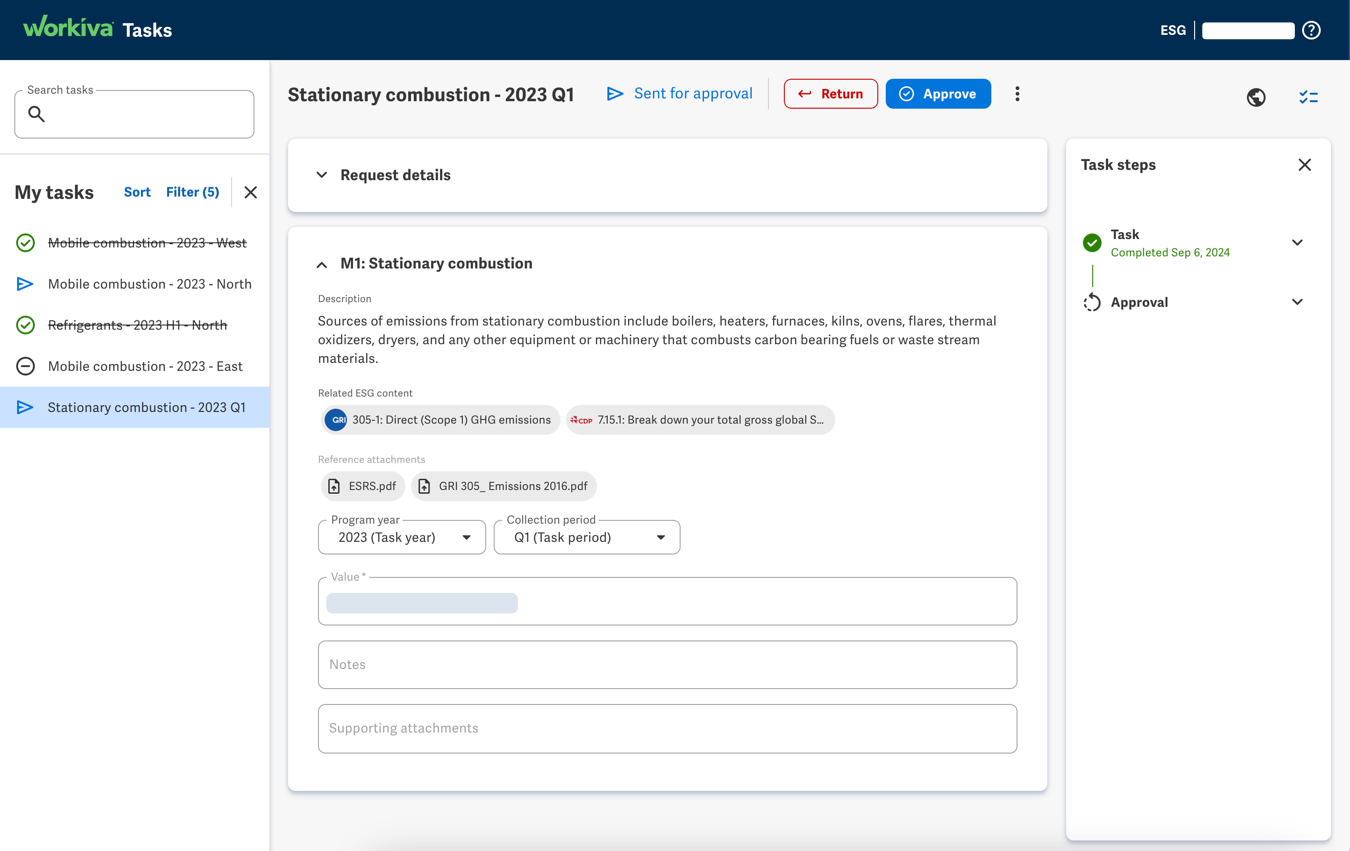1350x851 pixels.
Task: Click the globe icon in header
Action: (1256, 97)
